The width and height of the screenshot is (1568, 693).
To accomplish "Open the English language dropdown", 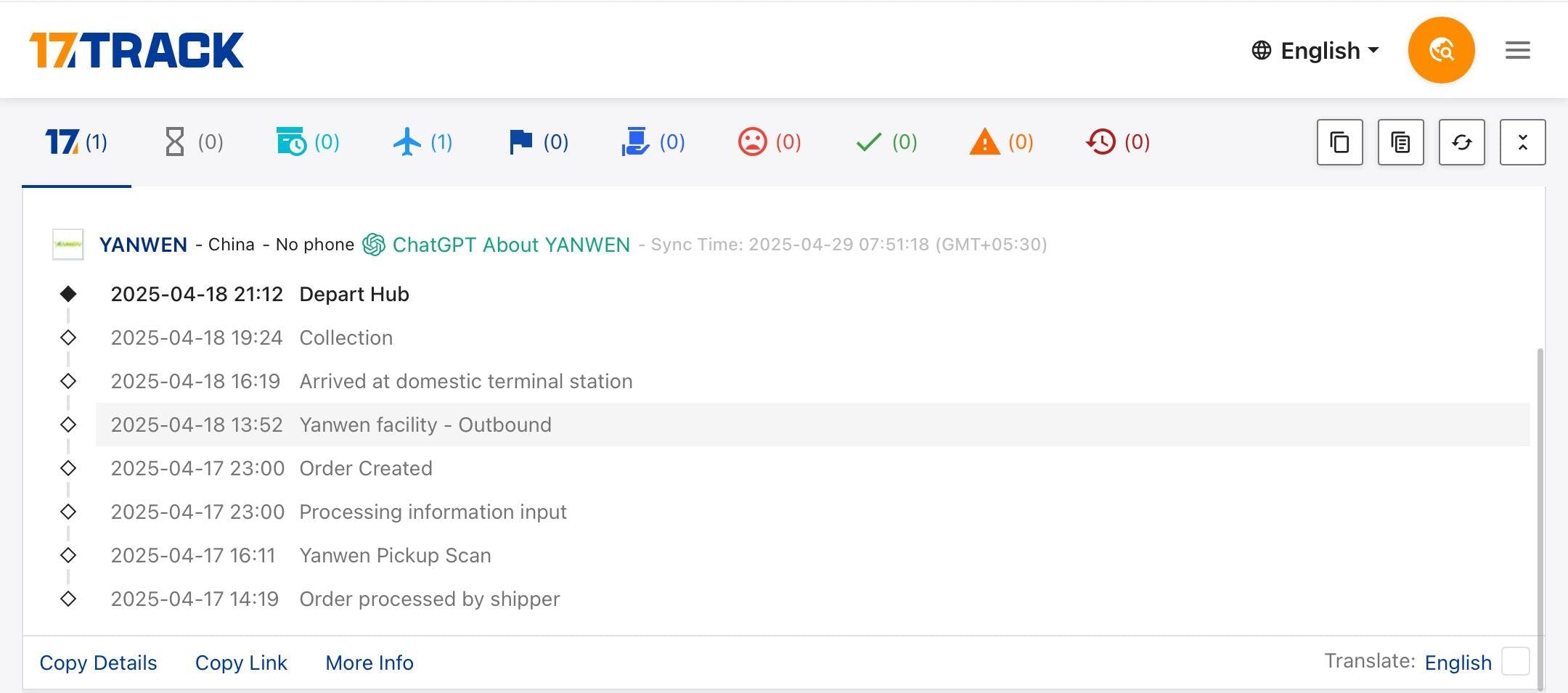I will tap(1315, 50).
